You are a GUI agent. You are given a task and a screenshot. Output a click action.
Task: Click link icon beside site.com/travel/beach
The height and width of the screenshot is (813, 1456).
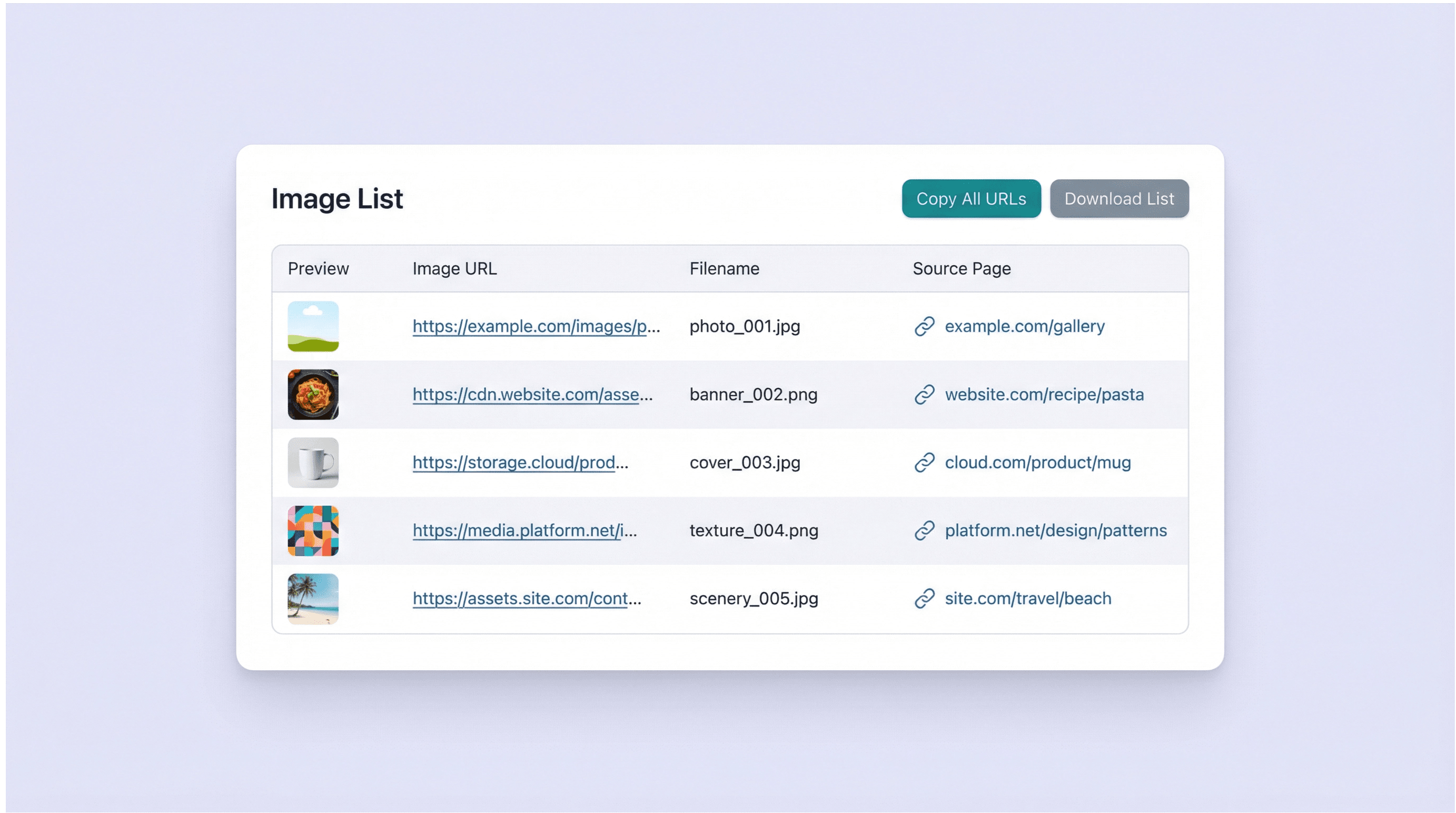click(x=924, y=598)
